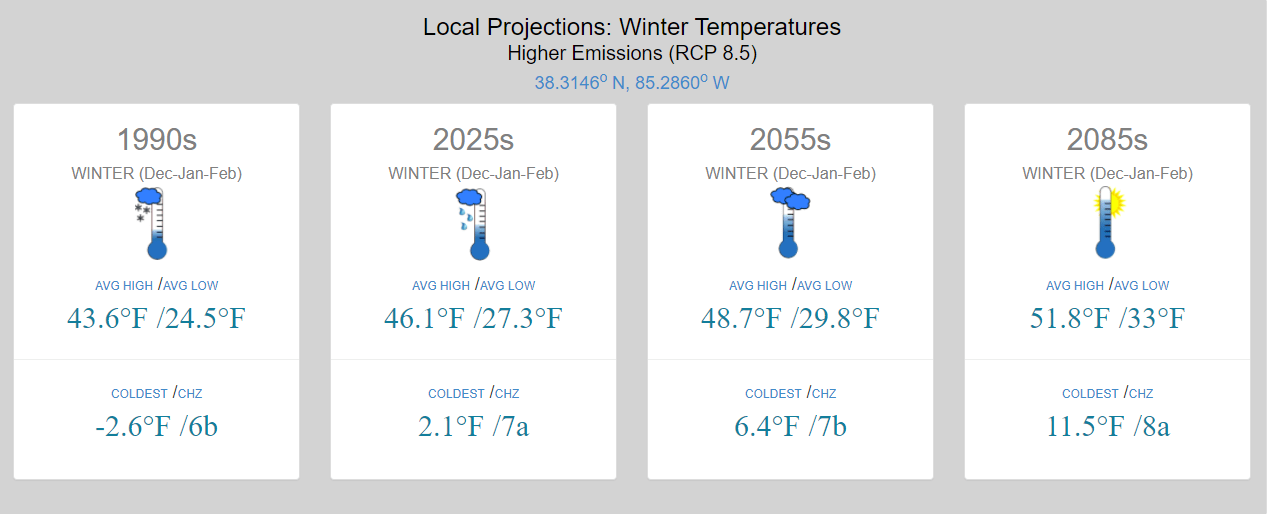Select the 1990s card heading
1267x514 pixels.
pyautogui.click(x=157, y=139)
